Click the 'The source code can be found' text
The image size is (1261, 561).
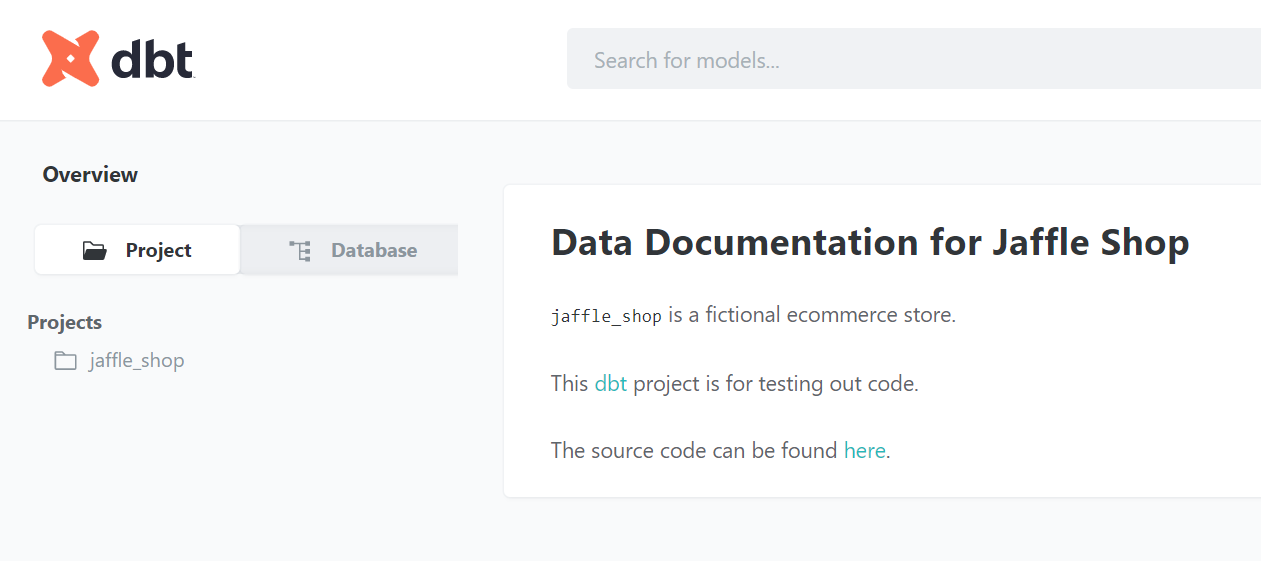click(x=694, y=450)
